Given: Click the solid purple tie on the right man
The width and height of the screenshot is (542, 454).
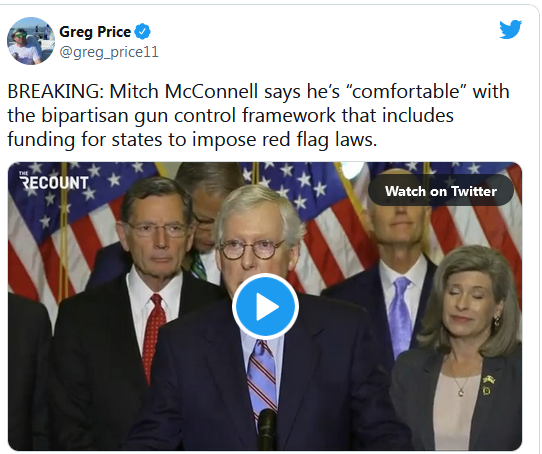Looking at the screenshot, I should coord(400,316).
